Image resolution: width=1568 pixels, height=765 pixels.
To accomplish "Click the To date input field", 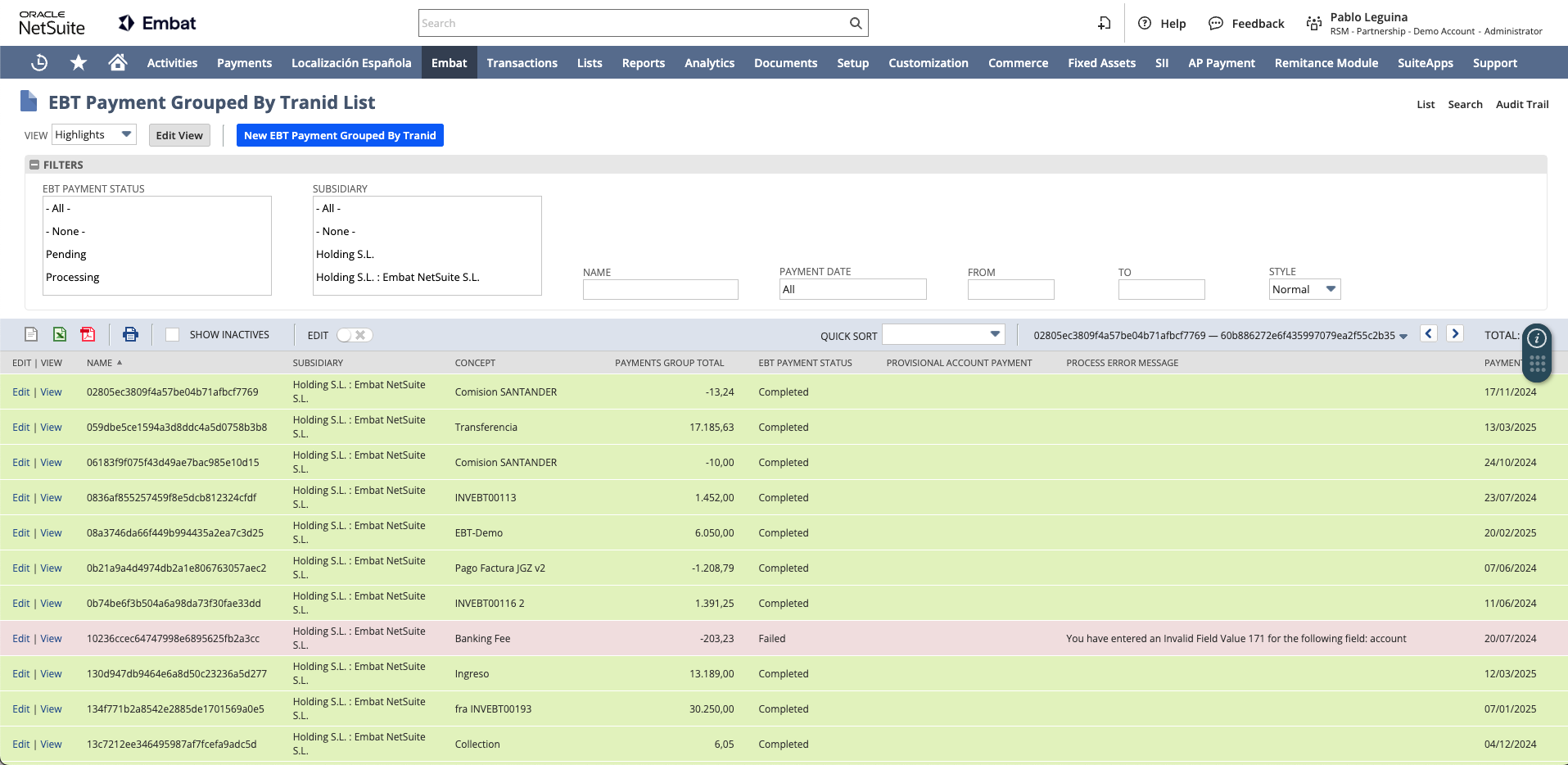I will [x=1162, y=289].
